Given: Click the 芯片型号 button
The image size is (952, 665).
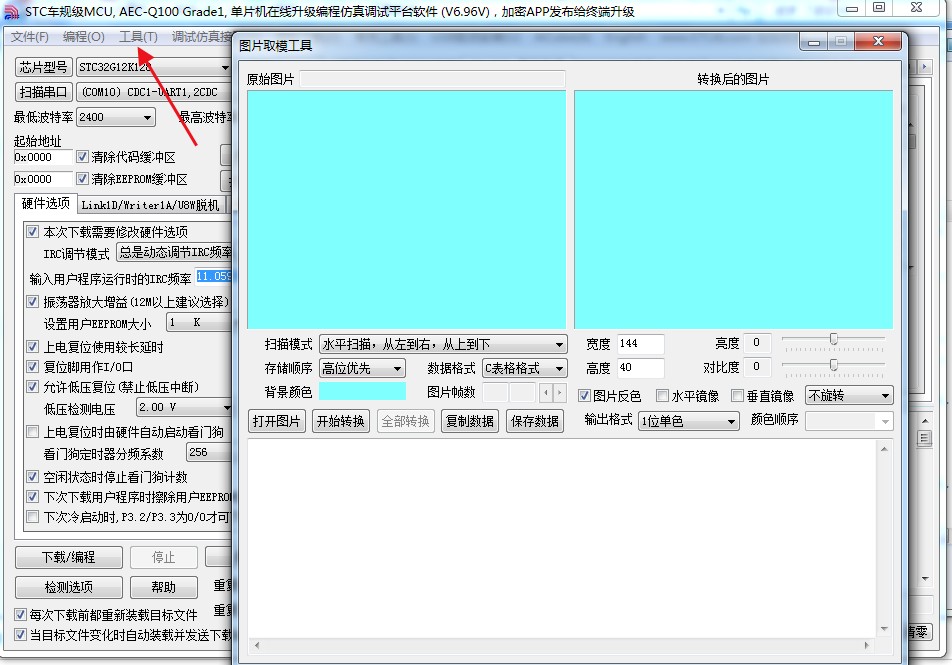Looking at the screenshot, I should (43, 67).
